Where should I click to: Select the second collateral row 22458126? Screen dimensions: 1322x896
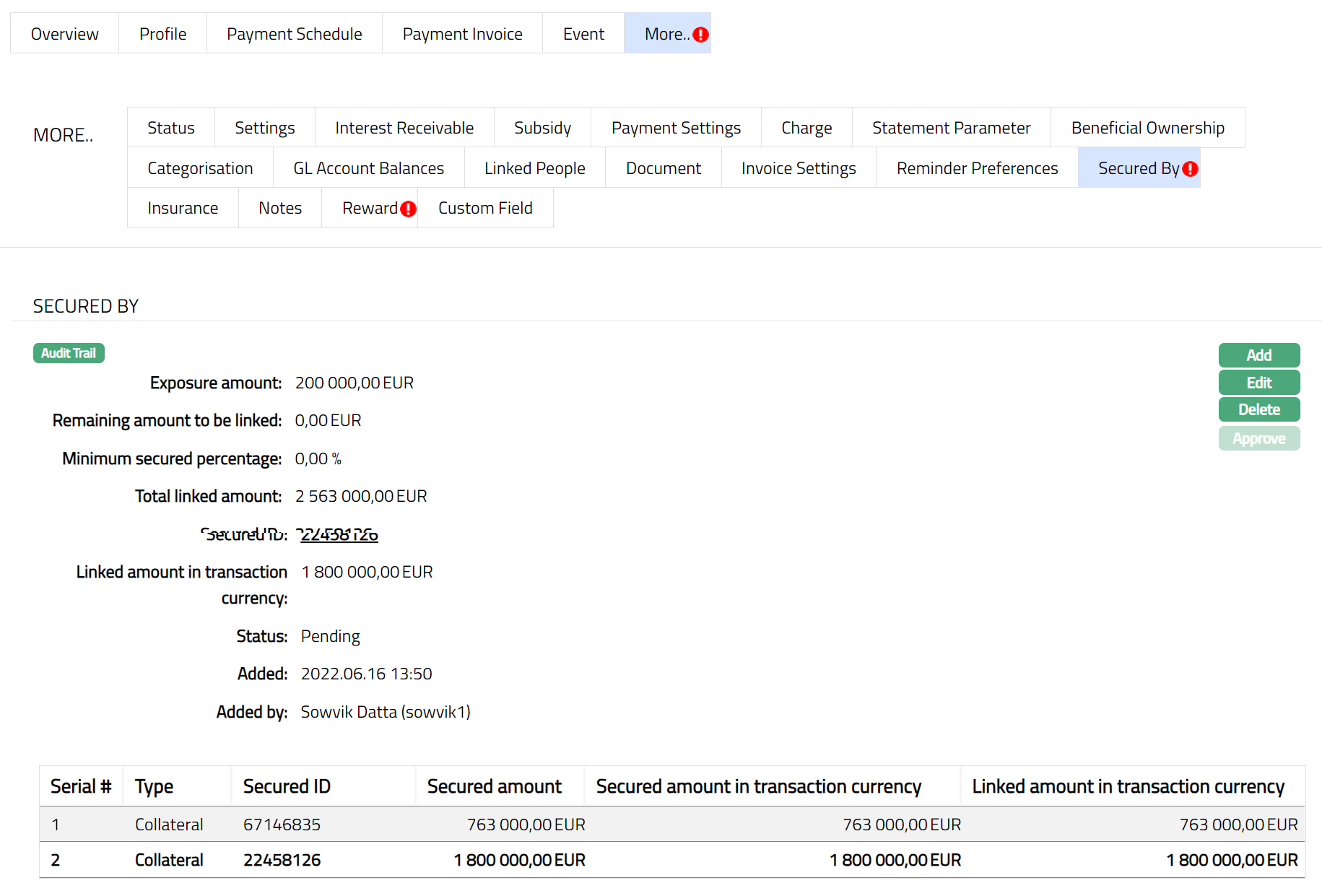coord(282,860)
